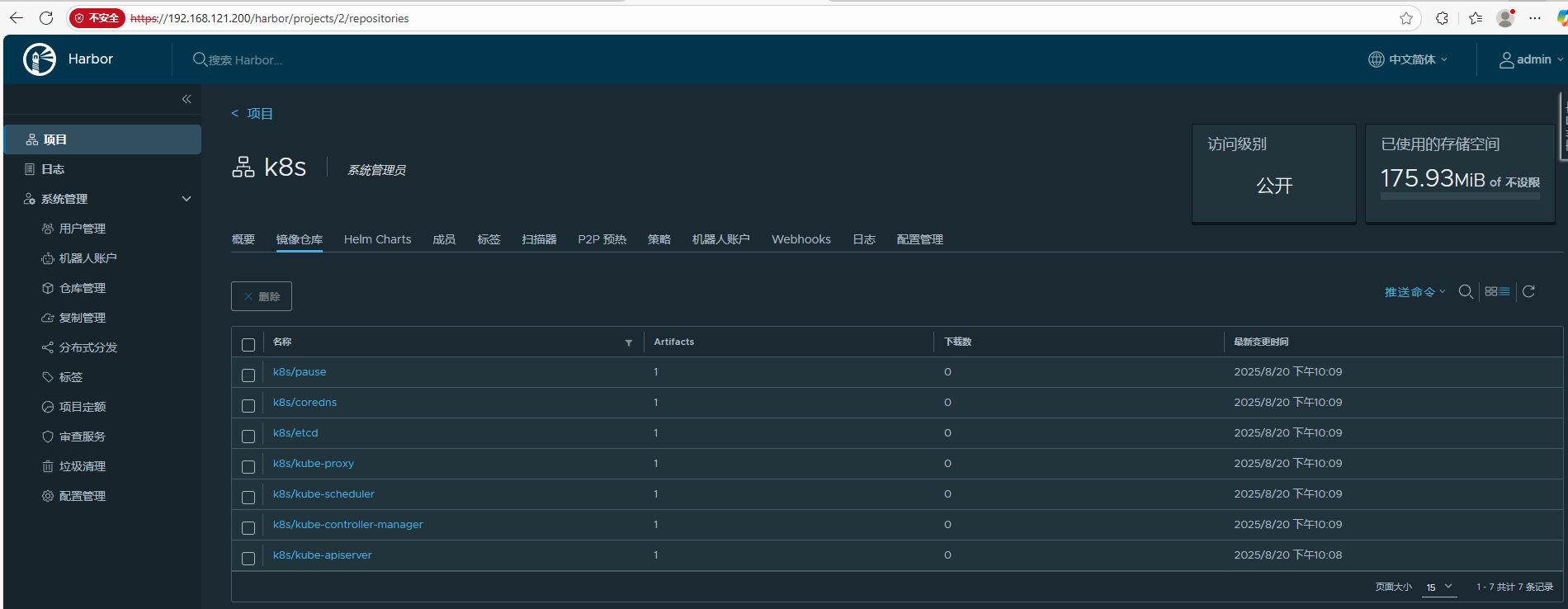Open 用户管理 in sidebar

tap(83, 229)
